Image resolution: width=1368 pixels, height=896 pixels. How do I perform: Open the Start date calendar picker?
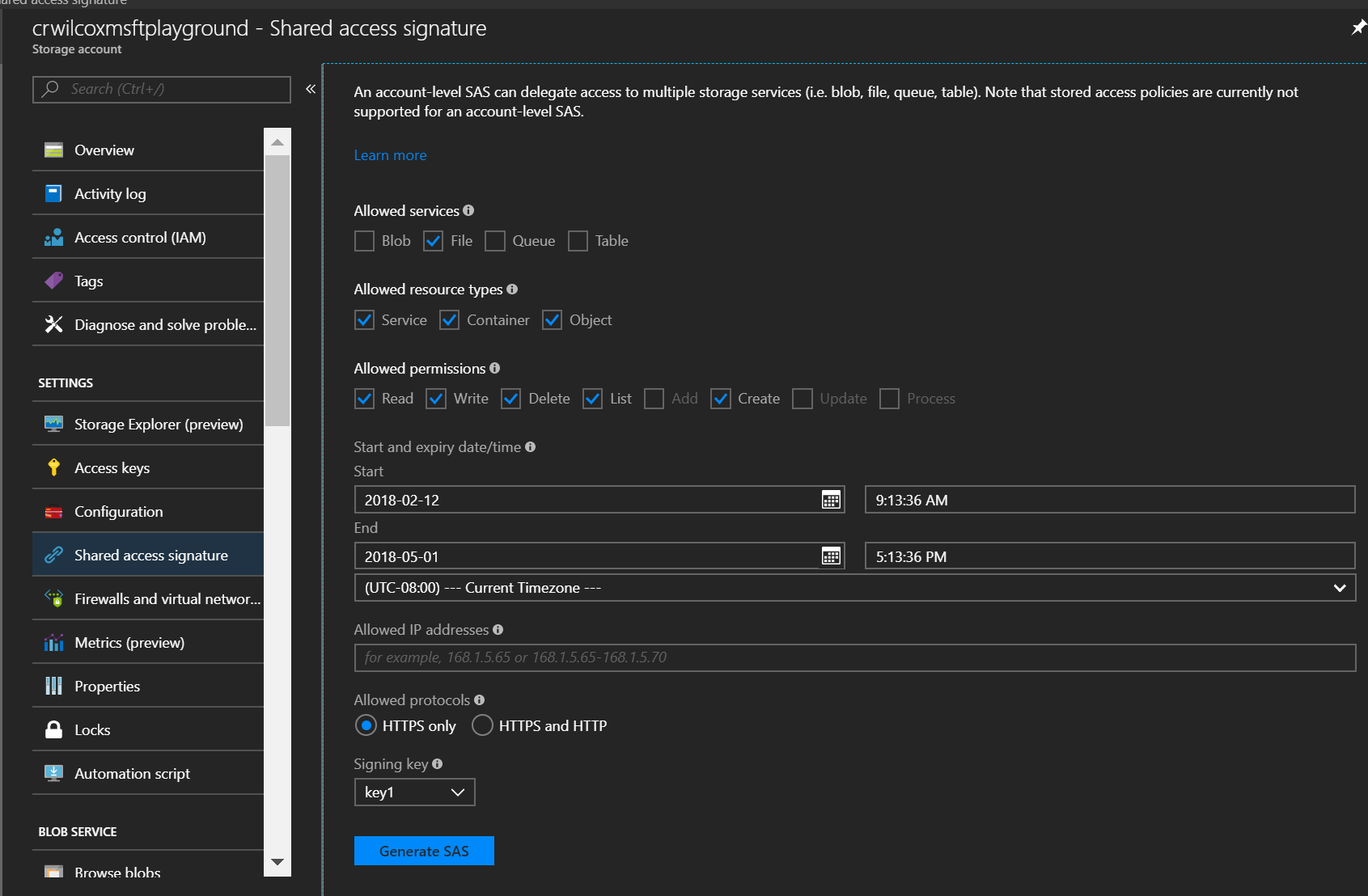(831, 500)
